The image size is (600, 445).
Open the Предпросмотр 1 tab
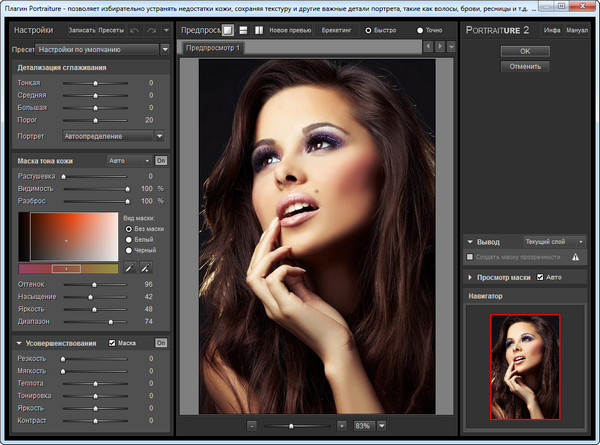click(214, 47)
